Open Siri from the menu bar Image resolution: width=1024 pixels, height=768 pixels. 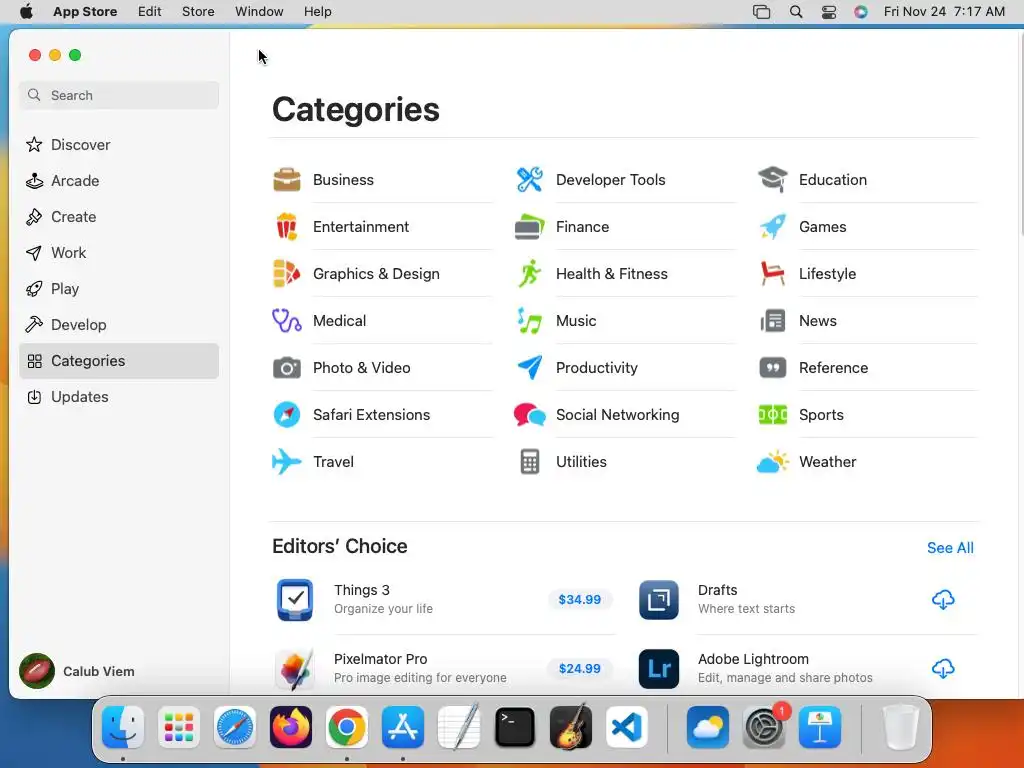point(861,12)
